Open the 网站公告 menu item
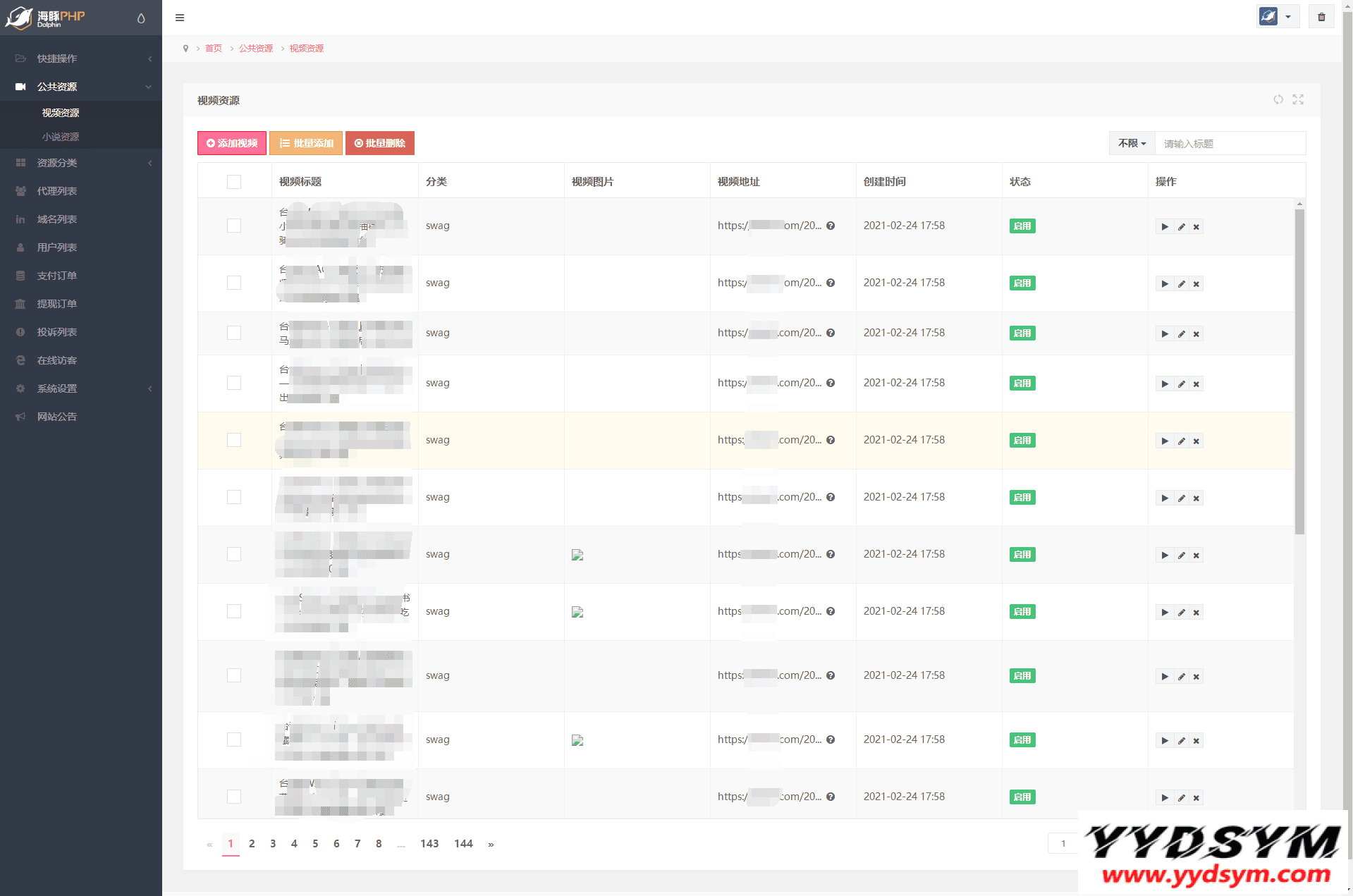The width and height of the screenshot is (1353, 896). [57, 417]
